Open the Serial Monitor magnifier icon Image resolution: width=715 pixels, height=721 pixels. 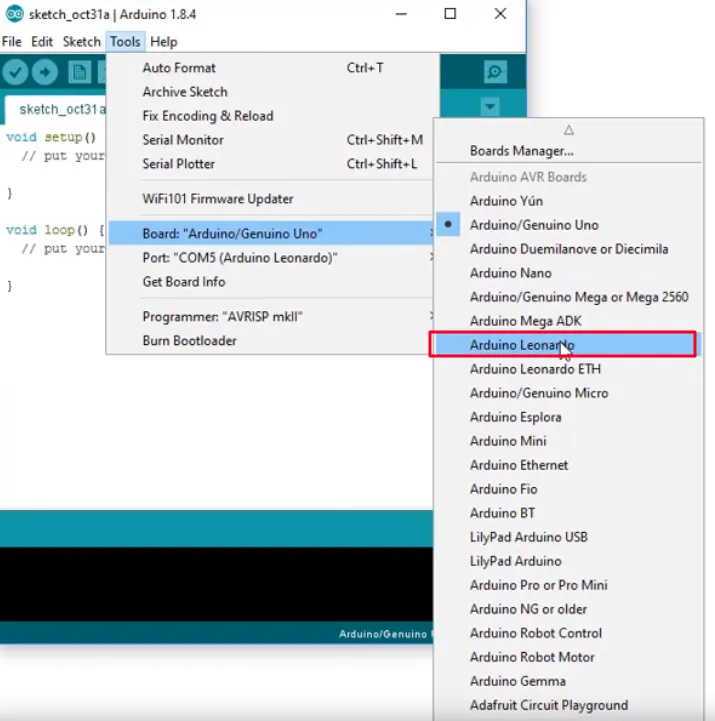coord(495,72)
